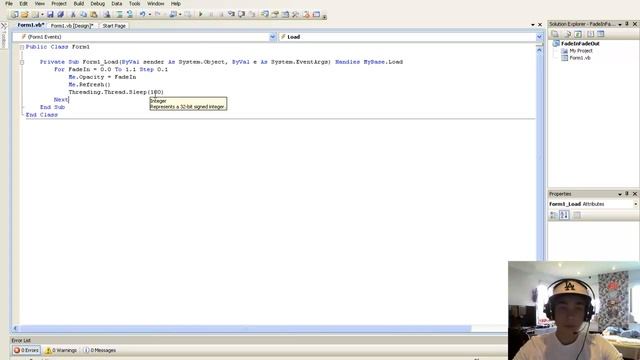Click the Object Browser toolbar icon

pyautogui.click(x=285, y=15)
